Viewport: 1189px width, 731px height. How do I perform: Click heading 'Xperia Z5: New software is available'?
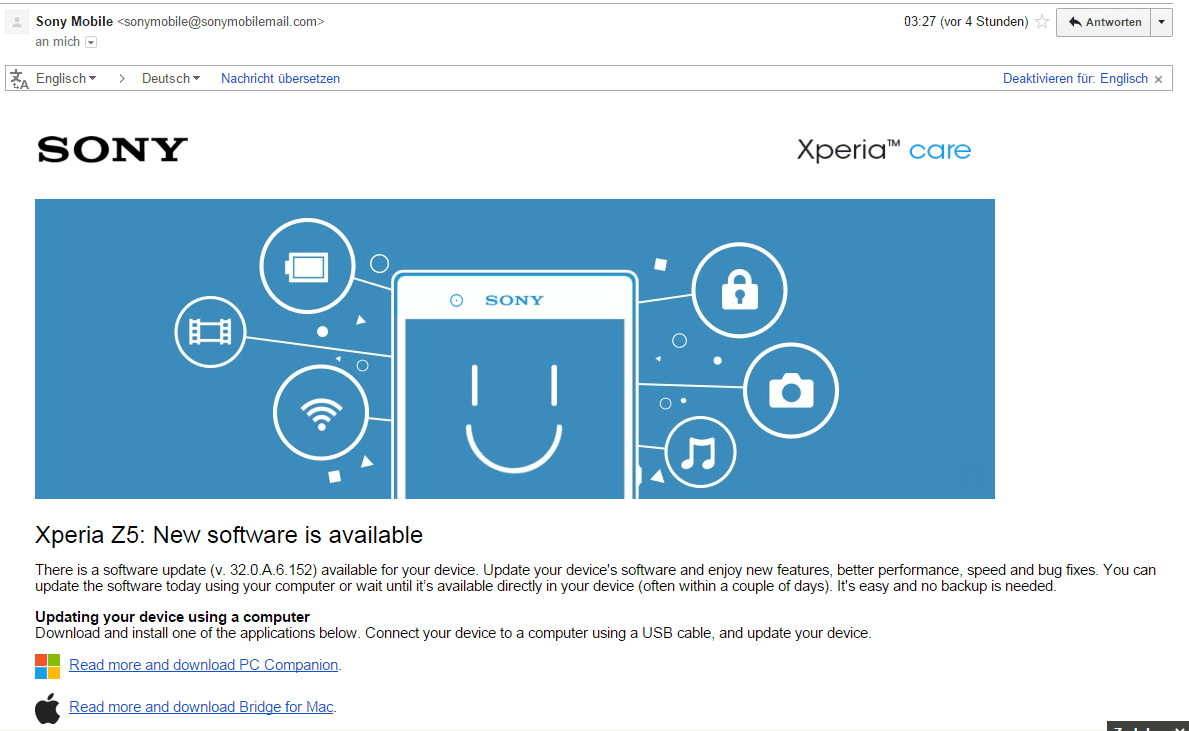(x=229, y=535)
